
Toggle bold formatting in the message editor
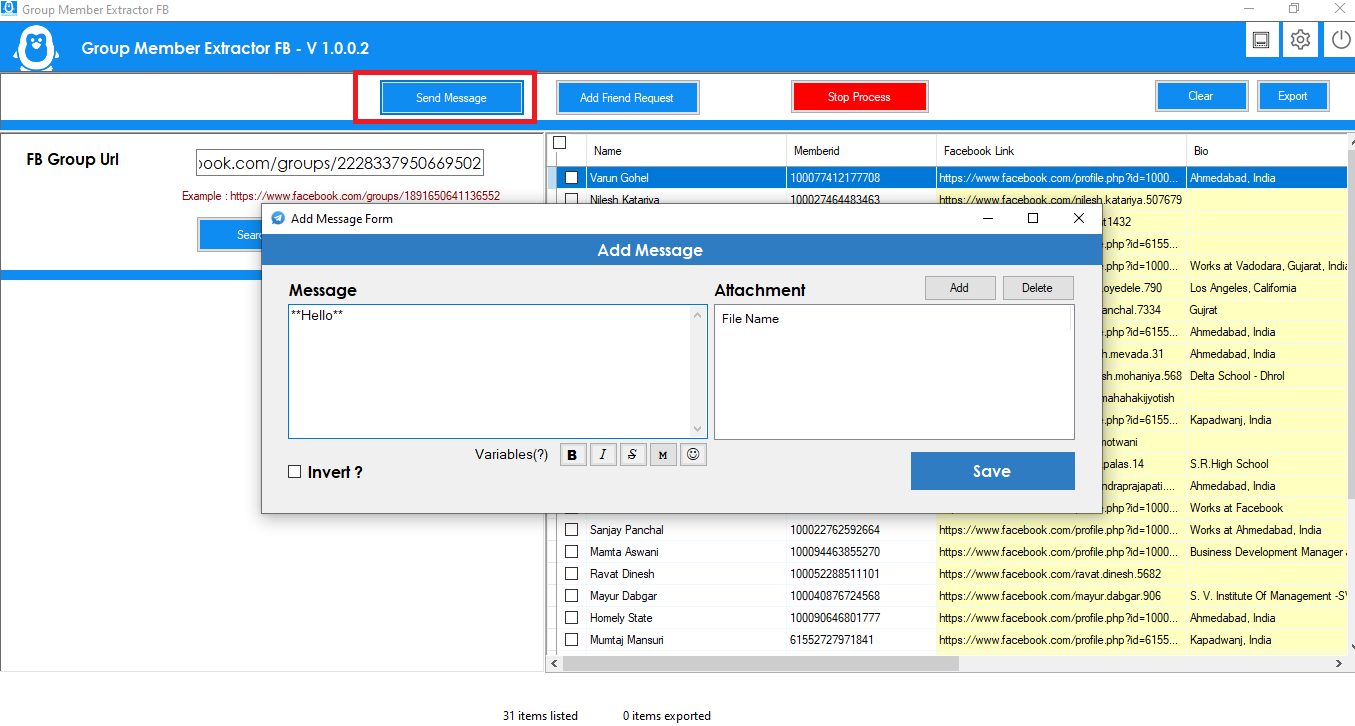pyautogui.click(x=572, y=454)
